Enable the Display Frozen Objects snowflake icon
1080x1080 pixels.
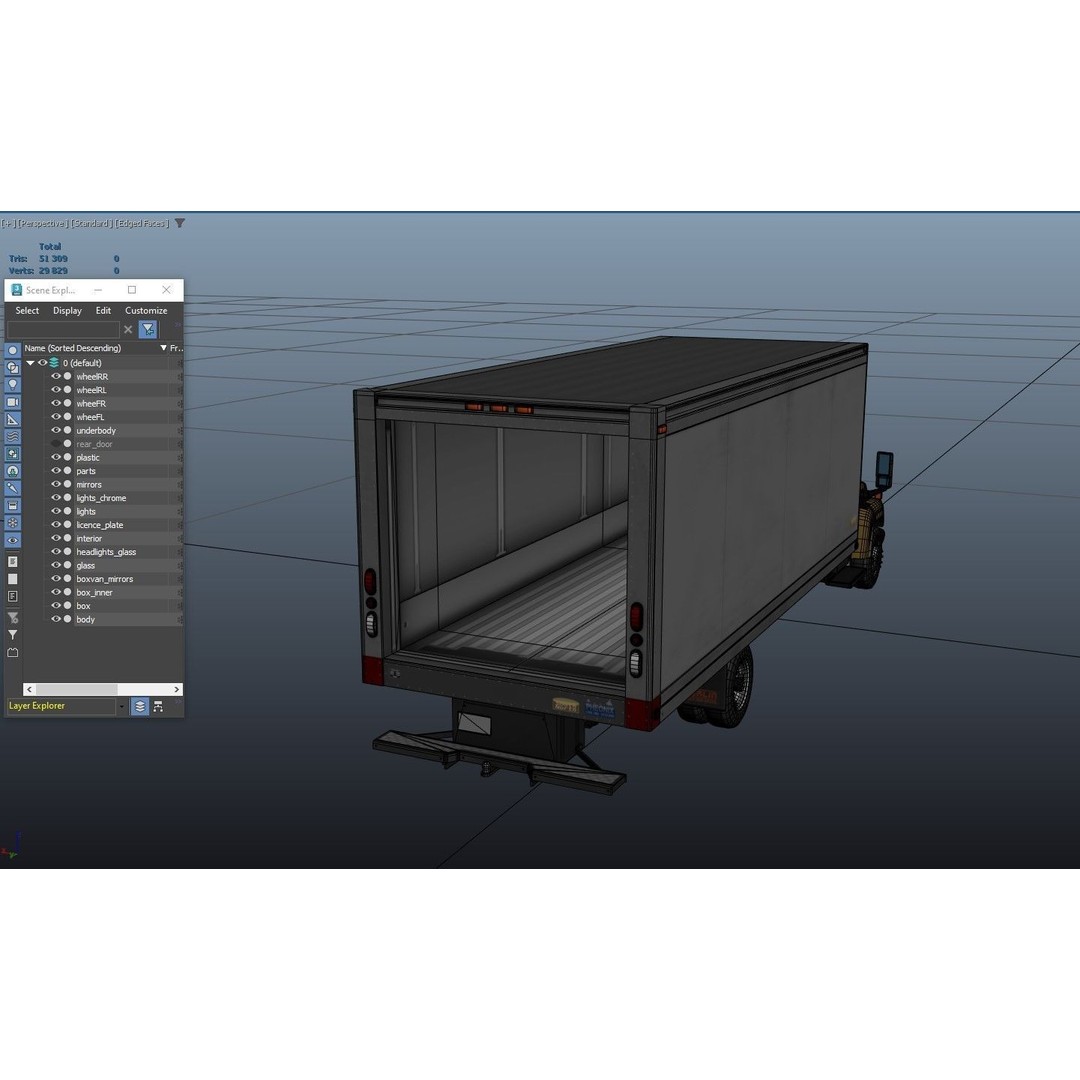12,522
